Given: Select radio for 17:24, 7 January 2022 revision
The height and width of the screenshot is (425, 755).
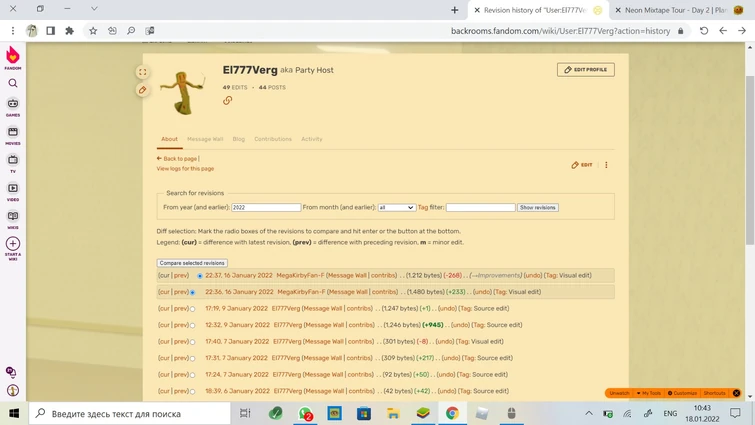Looking at the screenshot, I should click(x=193, y=375).
